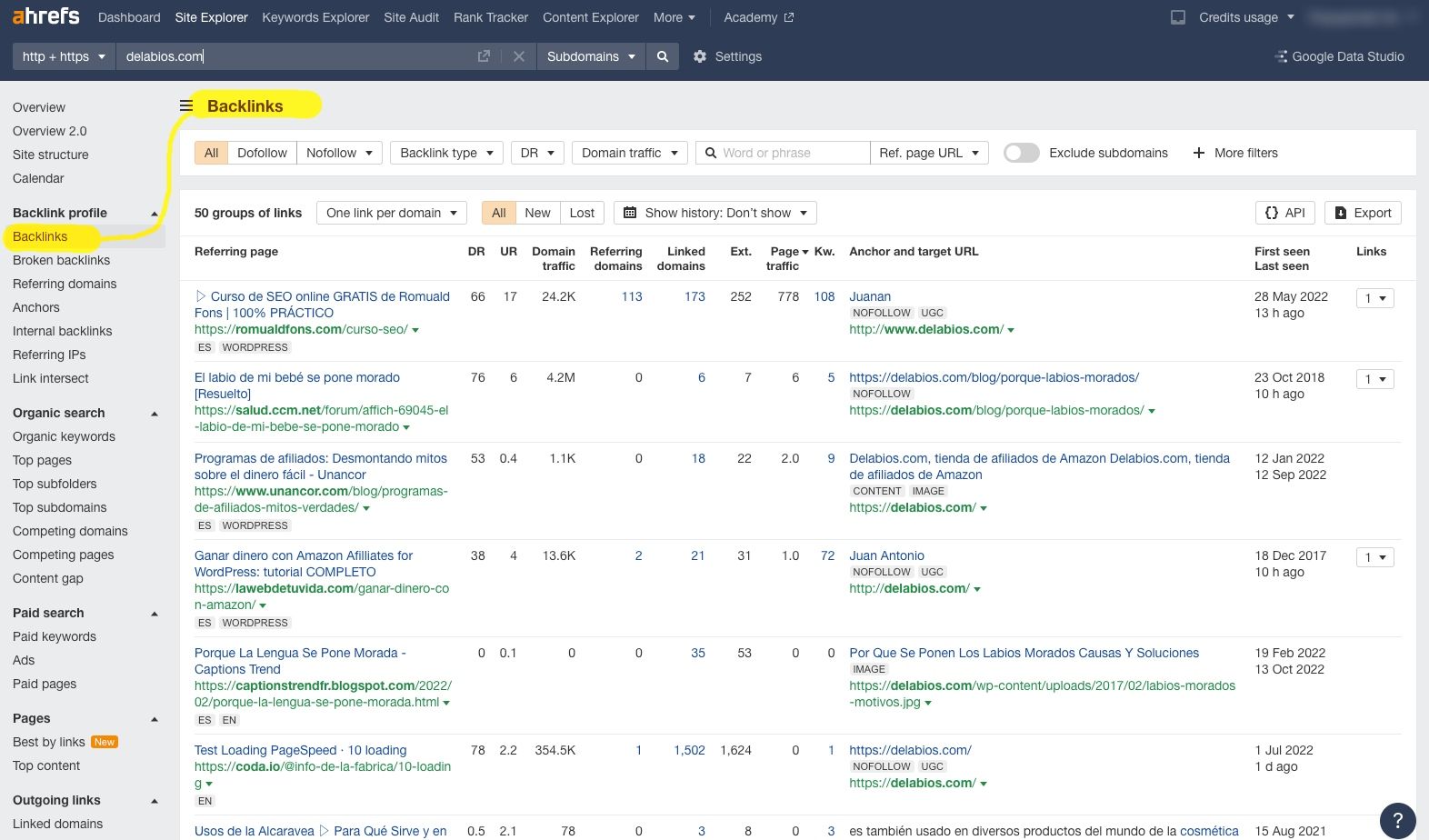The width and height of the screenshot is (1429, 840).
Task: Open the Domain traffic dropdown
Action: (x=630, y=153)
